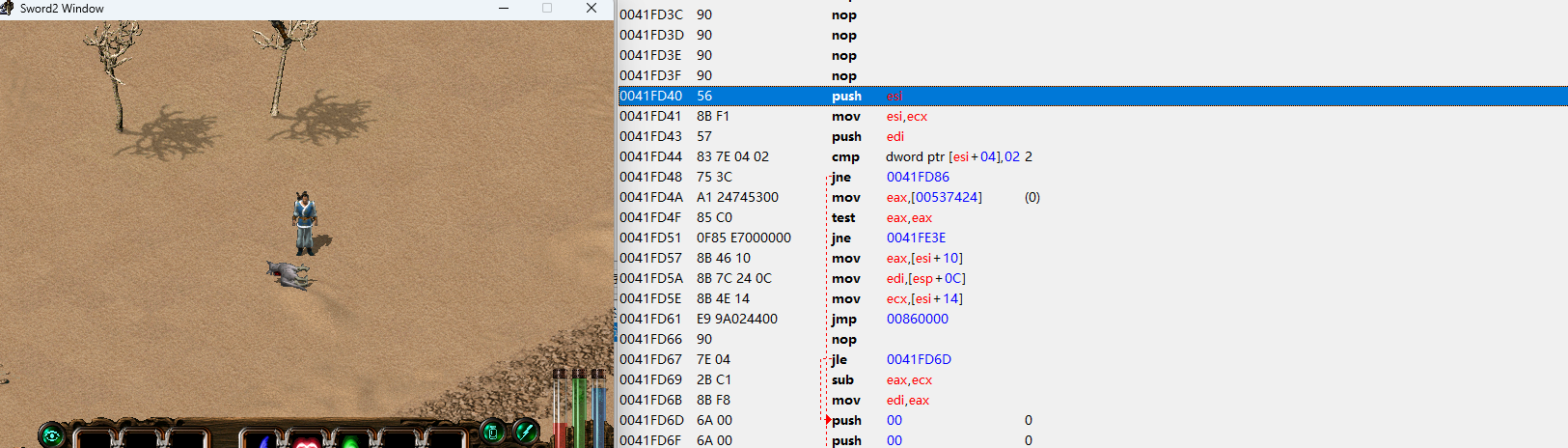
Task: Select the highlighted row at address 0041FD40
Action: [x=1092, y=96]
